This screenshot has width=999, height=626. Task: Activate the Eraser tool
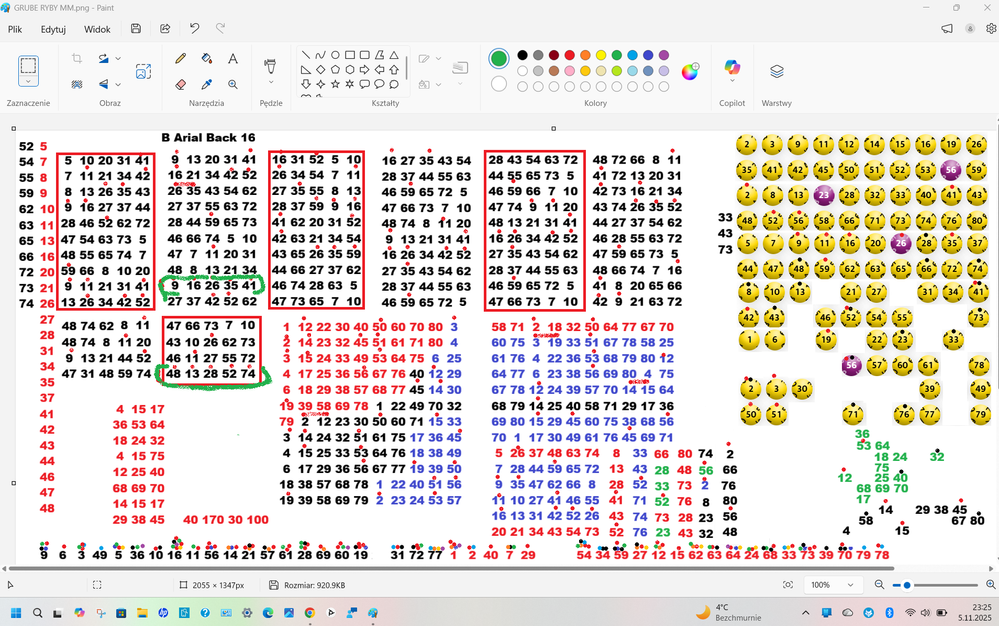(181, 85)
